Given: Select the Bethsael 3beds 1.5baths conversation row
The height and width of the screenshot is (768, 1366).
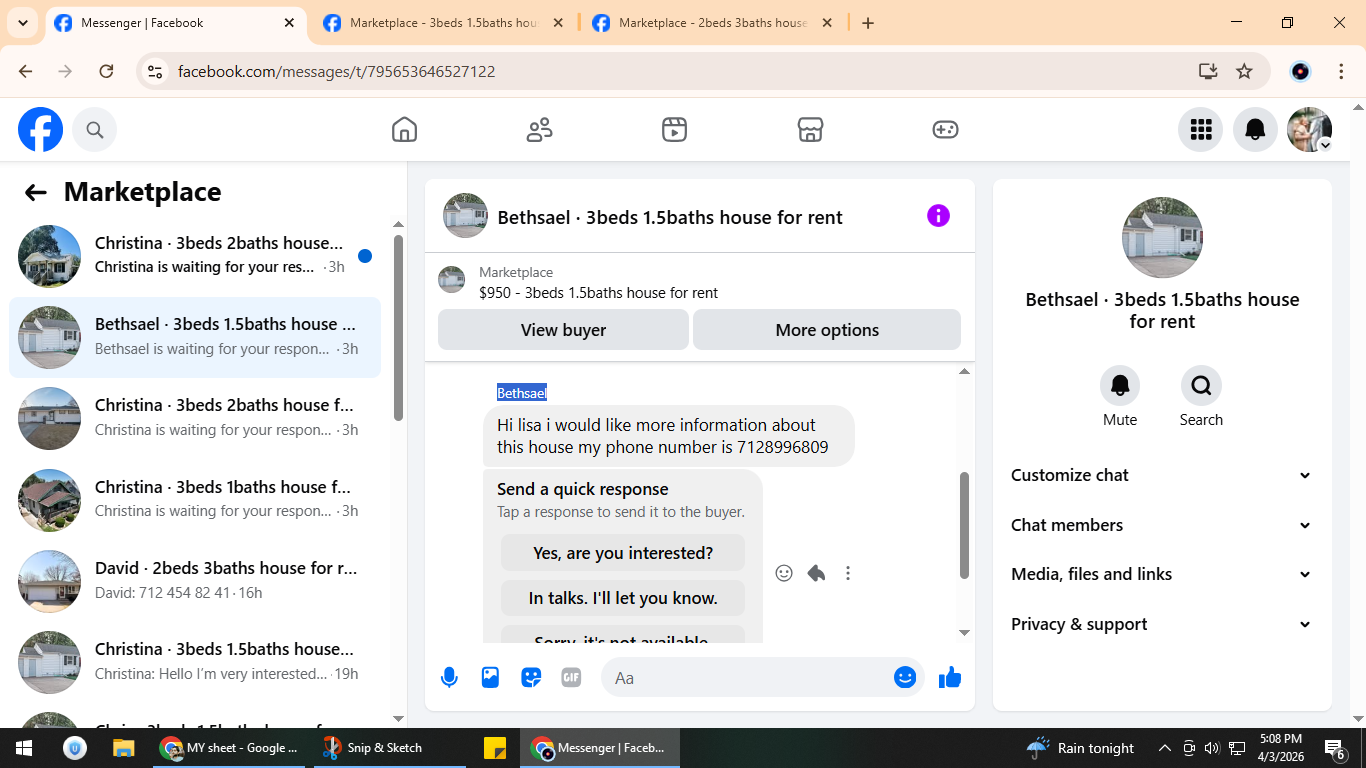Looking at the screenshot, I should [195, 337].
